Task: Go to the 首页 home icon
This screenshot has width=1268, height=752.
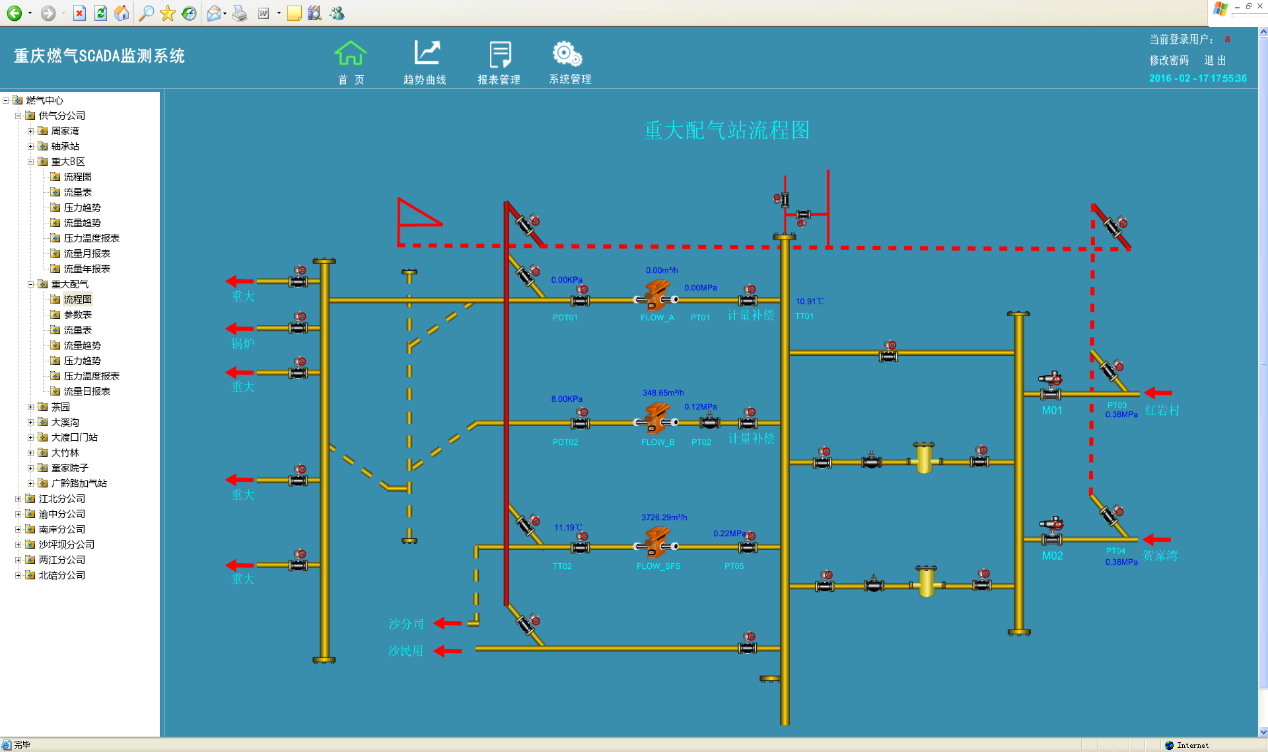Action: coord(350,53)
